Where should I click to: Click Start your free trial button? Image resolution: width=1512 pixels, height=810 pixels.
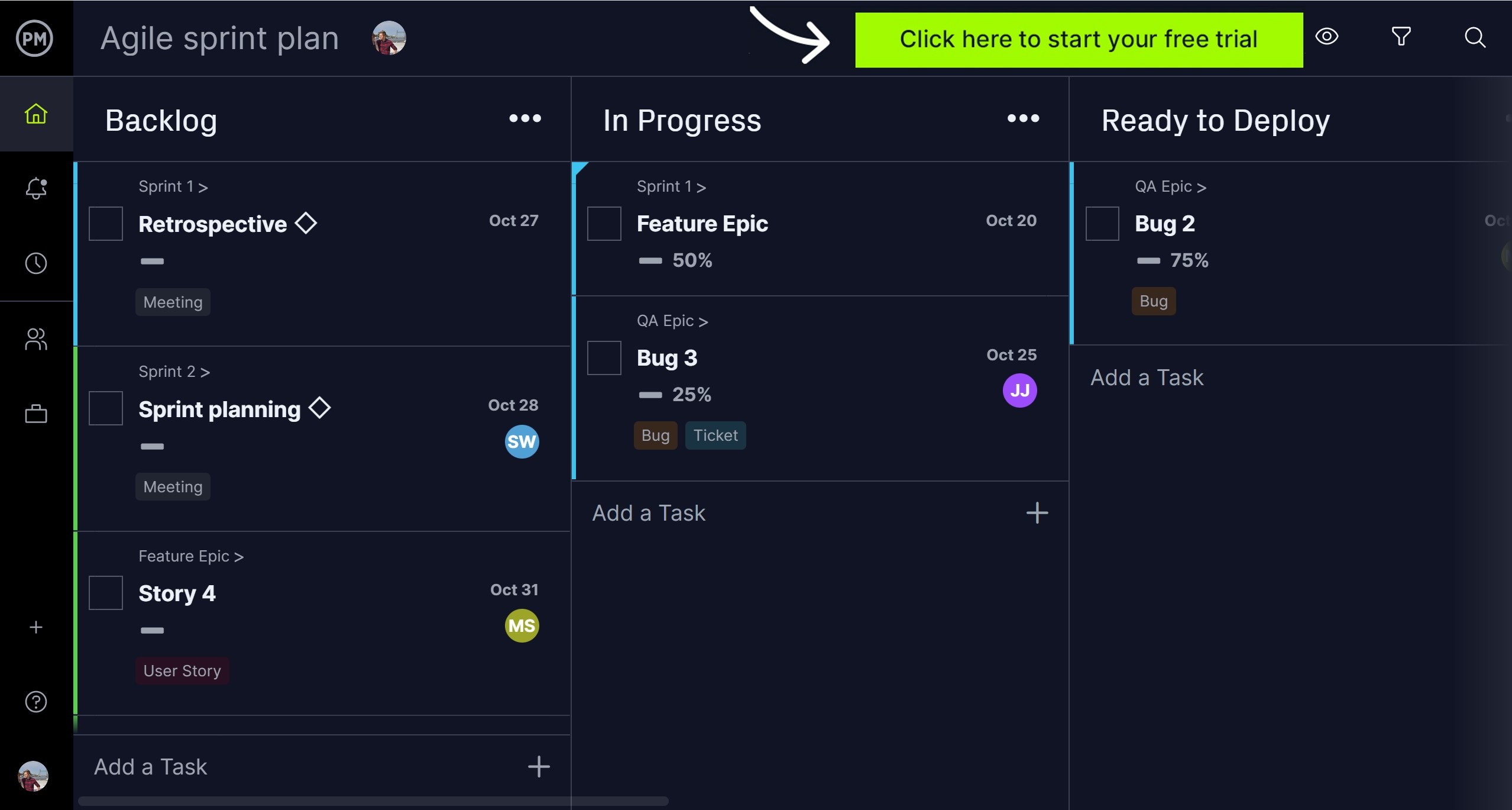[x=1079, y=37]
